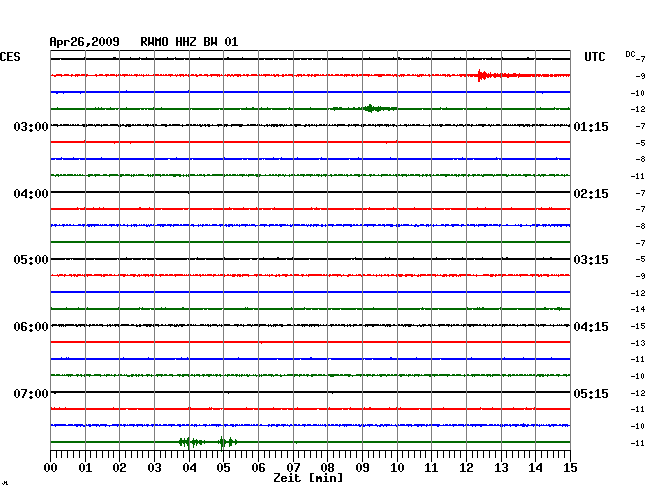The height and width of the screenshot is (494, 650).
Task: Select minute label '06' on time axis
Action: [x=258, y=468]
